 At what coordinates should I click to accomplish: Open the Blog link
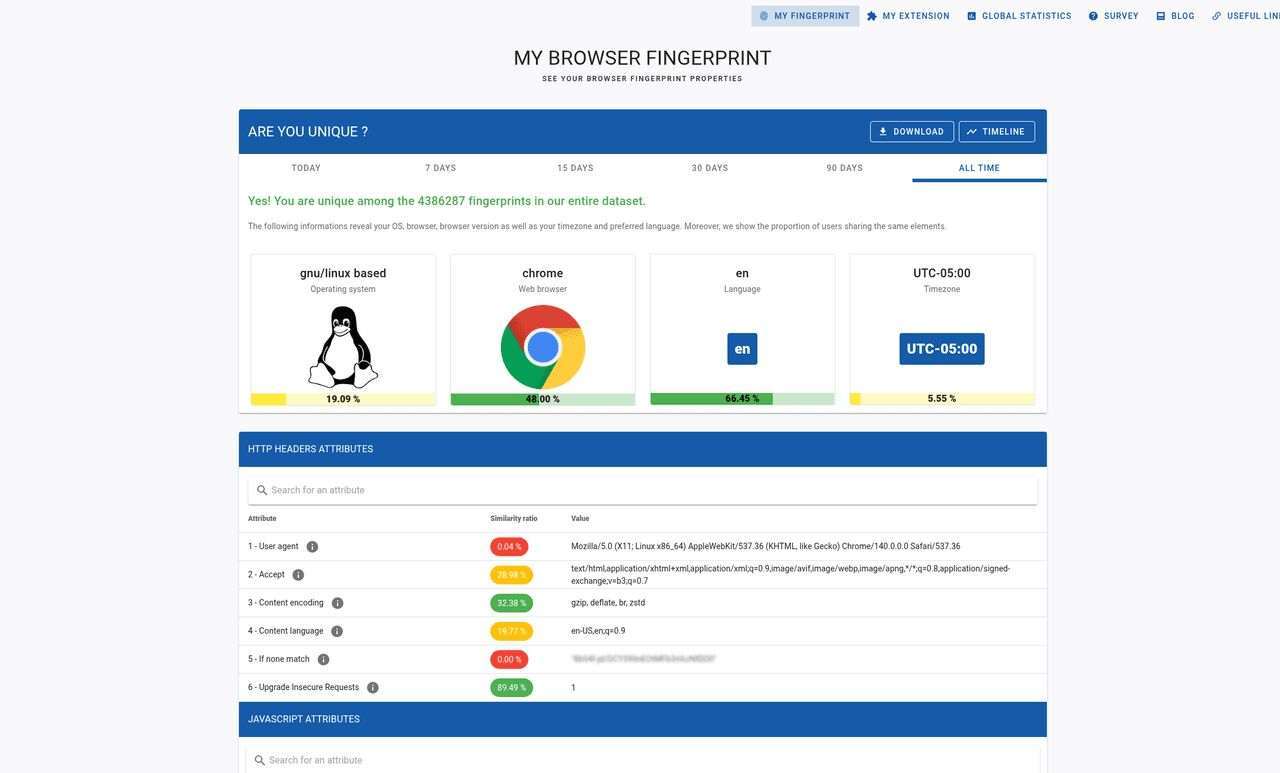[x=1175, y=16]
